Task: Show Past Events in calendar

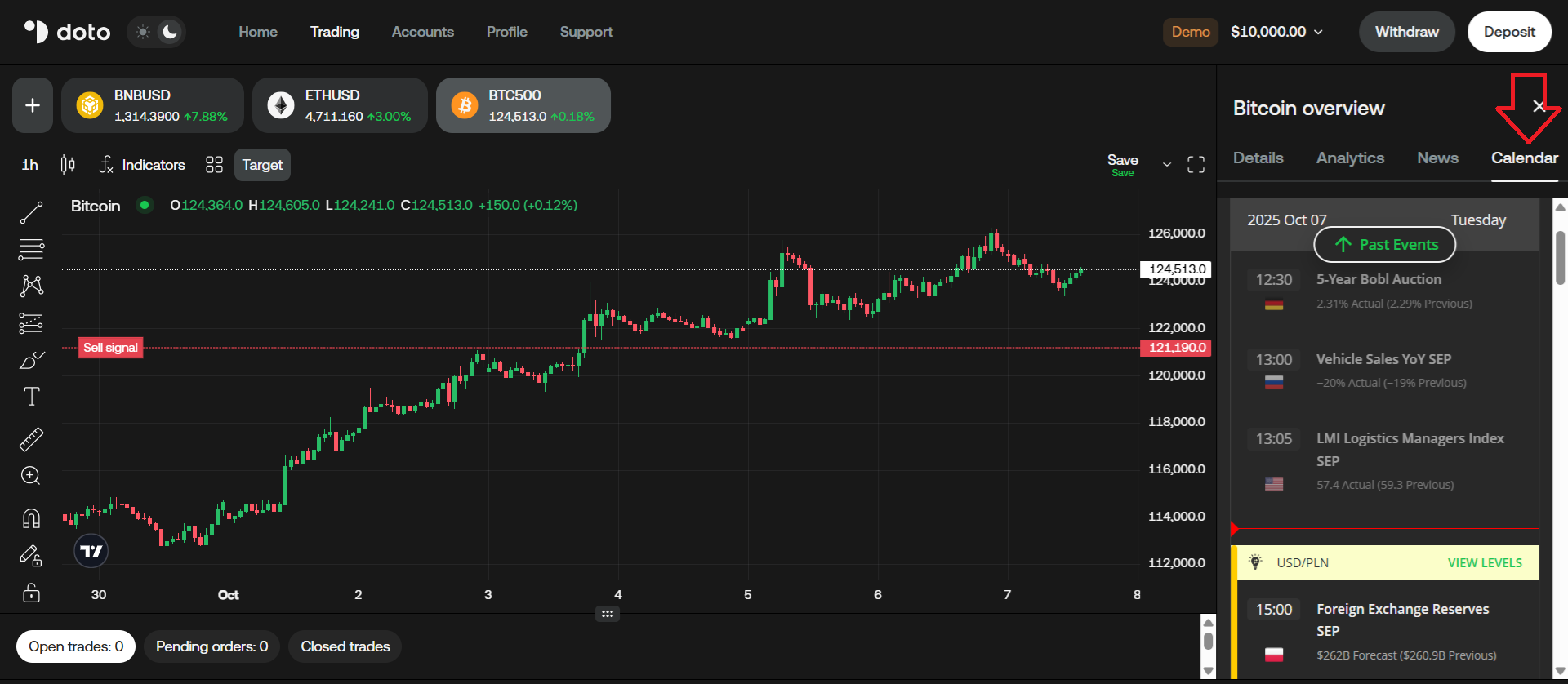Action: [1385, 245]
